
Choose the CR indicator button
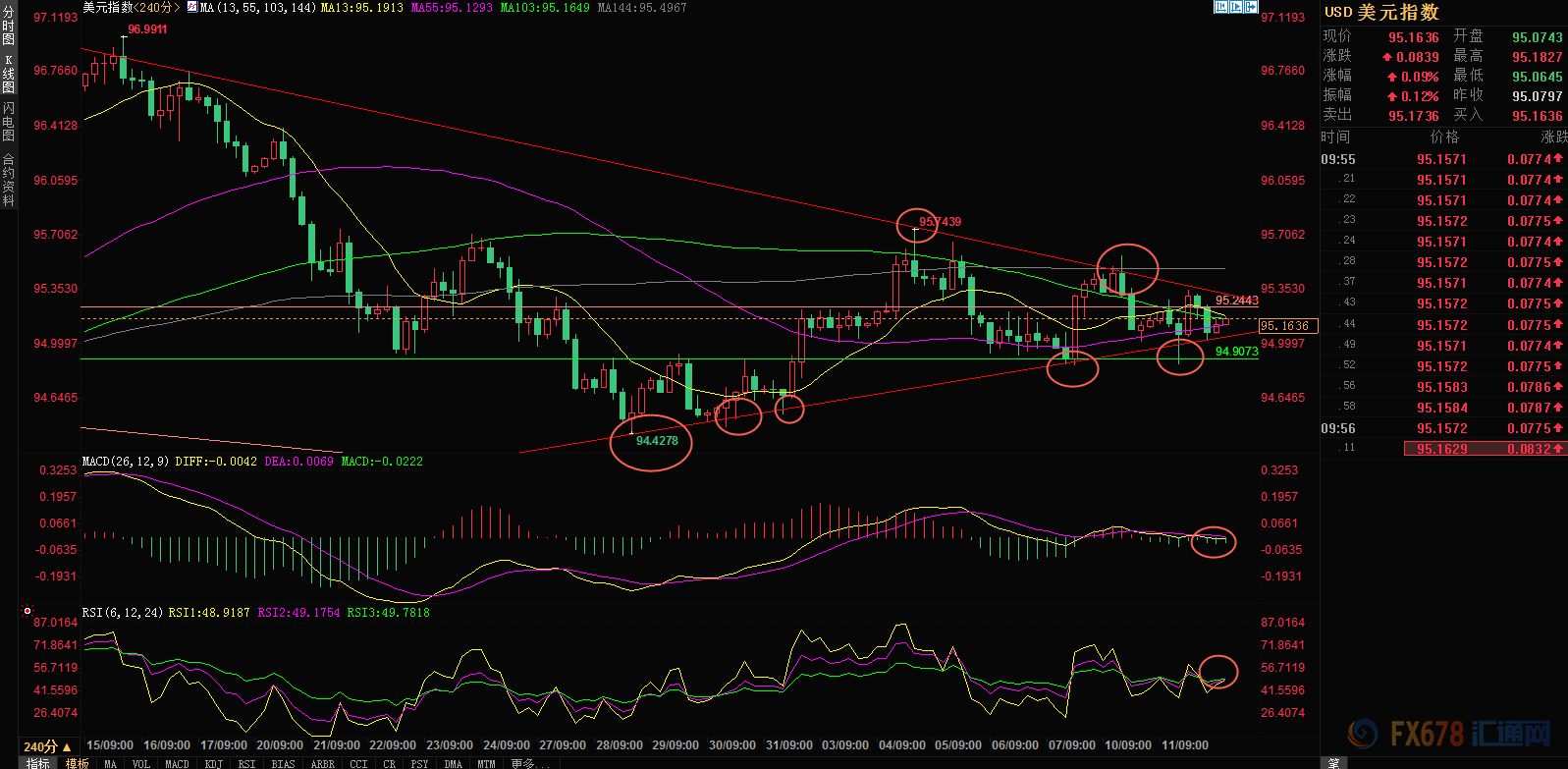(x=389, y=763)
